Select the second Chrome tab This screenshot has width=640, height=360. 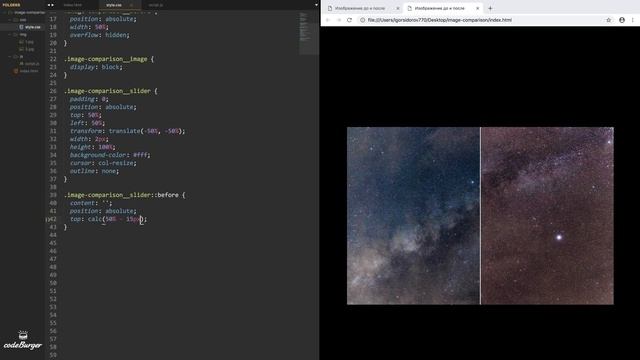pos(443,8)
